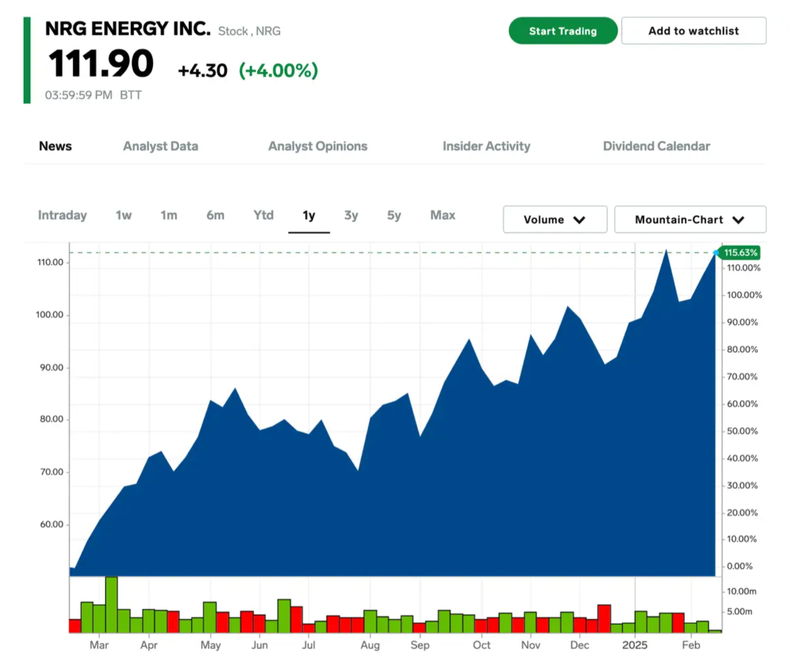The height and width of the screenshot is (662, 800).
Task: Select the 6m time range
Action: click(x=215, y=215)
